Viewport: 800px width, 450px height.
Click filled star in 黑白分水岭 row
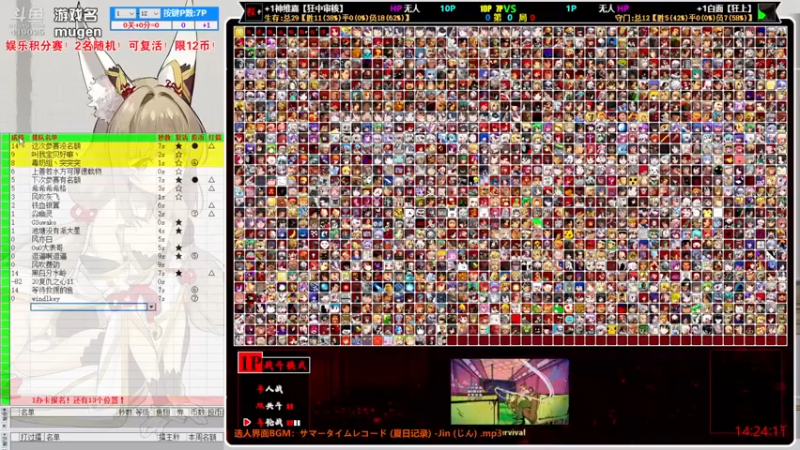pos(179,273)
